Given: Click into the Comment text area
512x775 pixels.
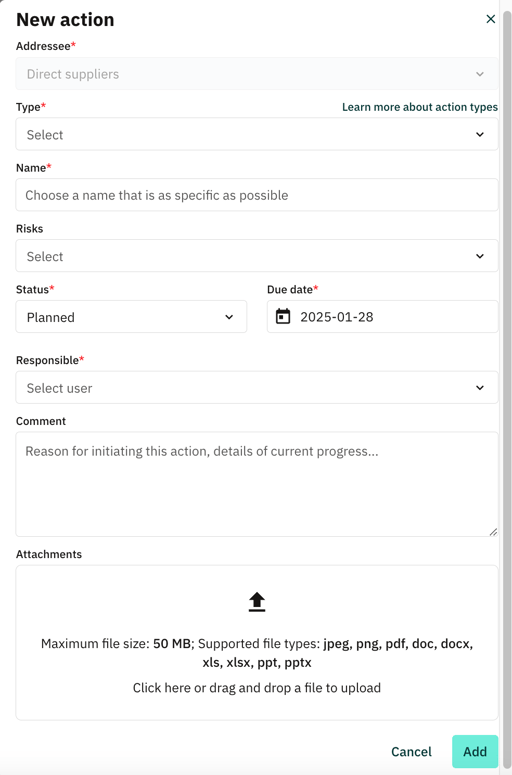Looking at the screenshot, I should pyautogui.click(x=257, y=484).
